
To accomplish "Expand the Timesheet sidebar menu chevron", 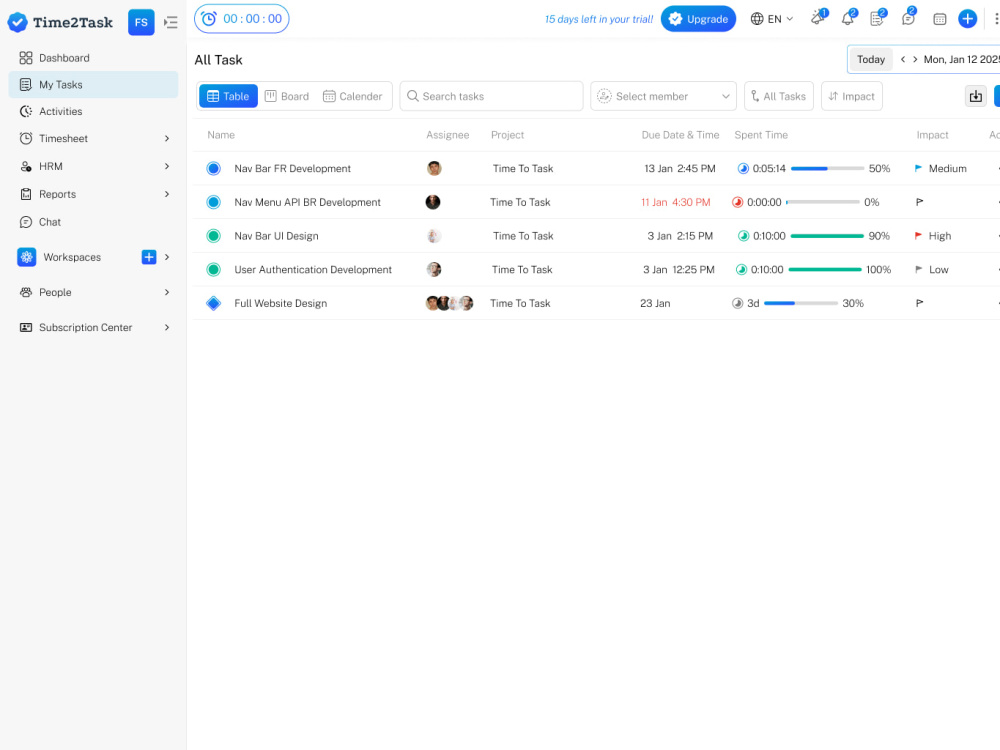I will pyautogui.click(x=167, y=138).
